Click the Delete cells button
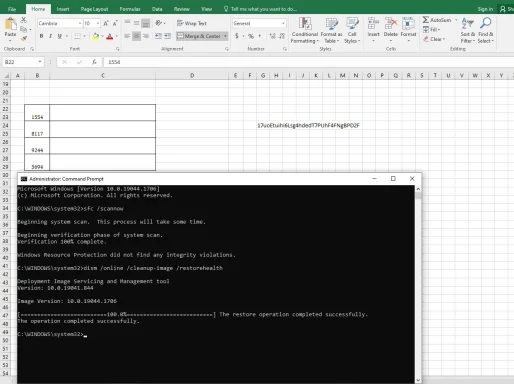Viewport: 514px width, 384px height. point(391,30)
